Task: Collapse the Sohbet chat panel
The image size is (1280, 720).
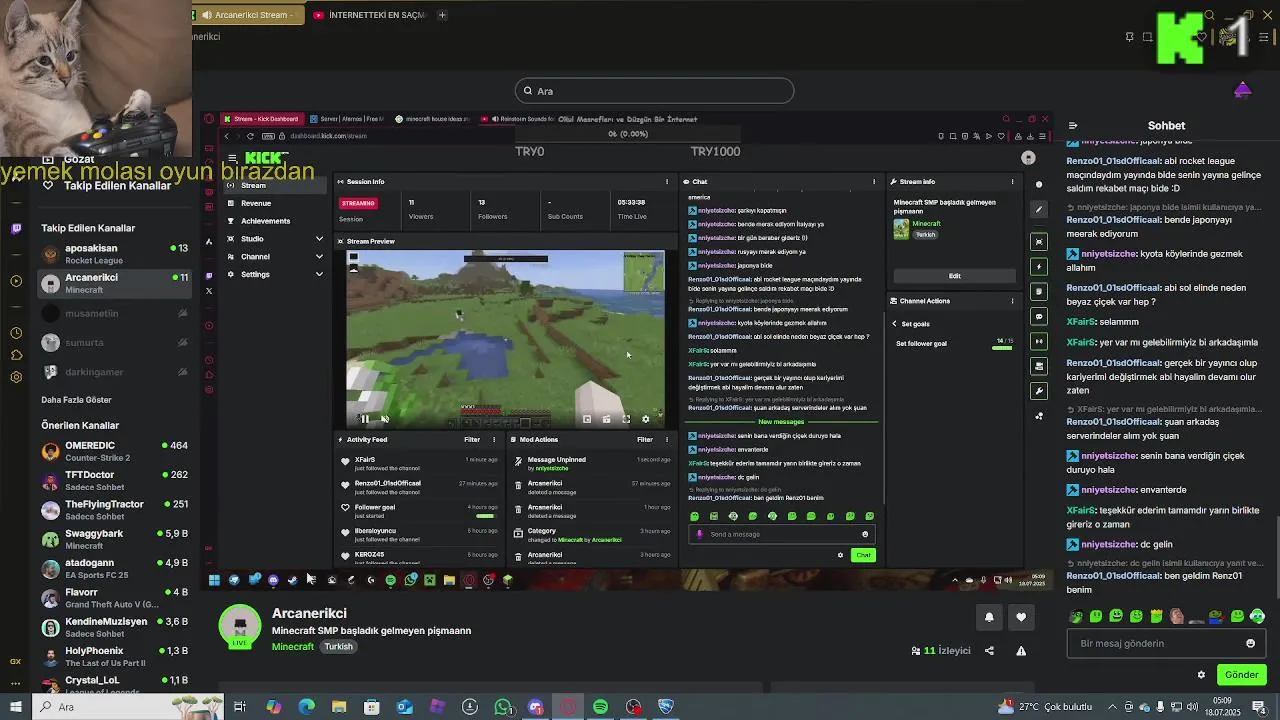Action: (x=1073, y=126)
